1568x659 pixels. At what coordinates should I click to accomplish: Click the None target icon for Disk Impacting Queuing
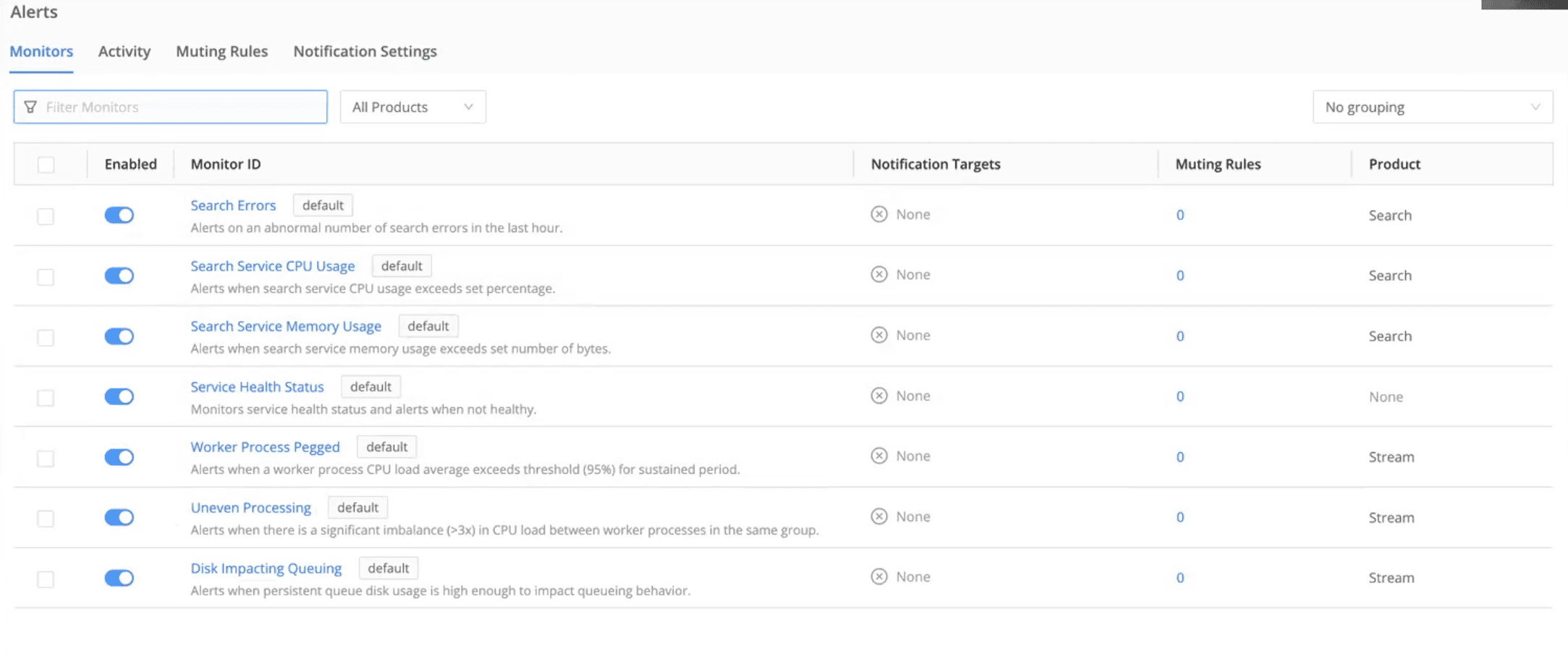tap(878, 577)
